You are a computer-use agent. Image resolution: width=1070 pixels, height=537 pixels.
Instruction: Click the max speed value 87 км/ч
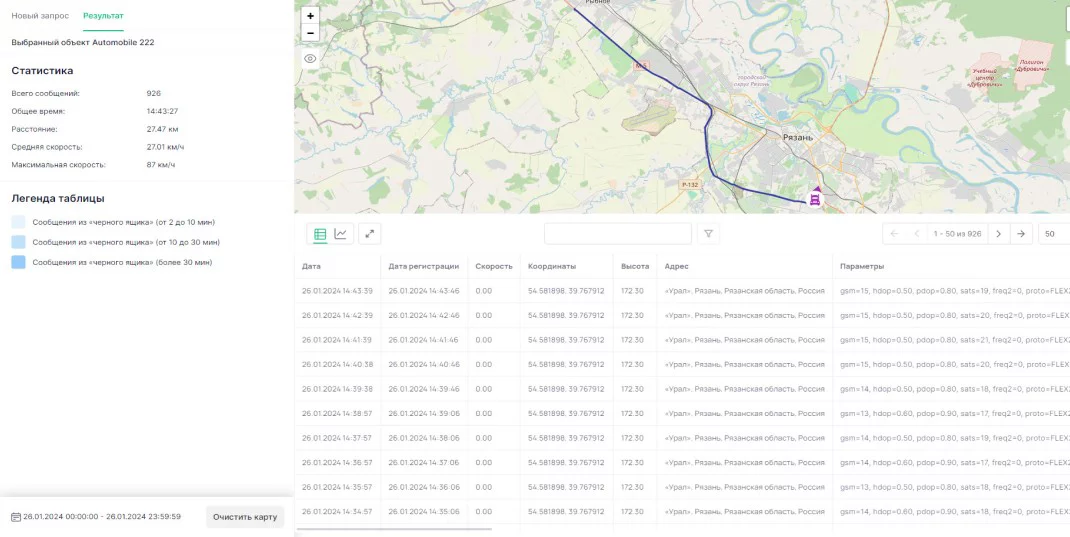(160, 164)
